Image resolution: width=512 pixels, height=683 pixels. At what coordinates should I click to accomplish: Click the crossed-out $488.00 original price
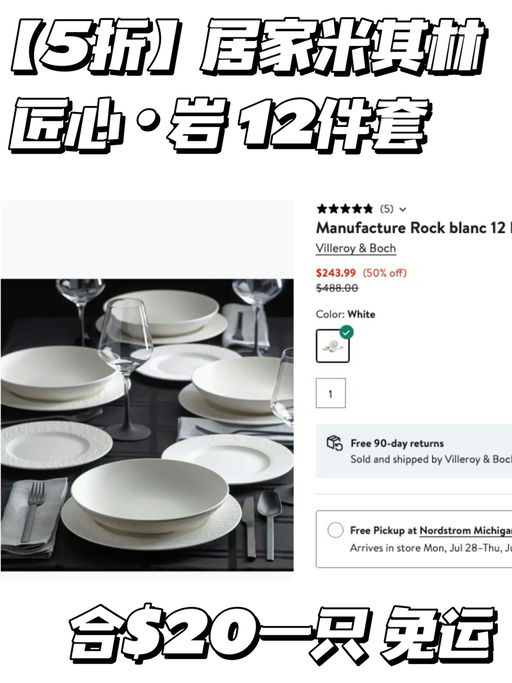(x=337, y=288)
